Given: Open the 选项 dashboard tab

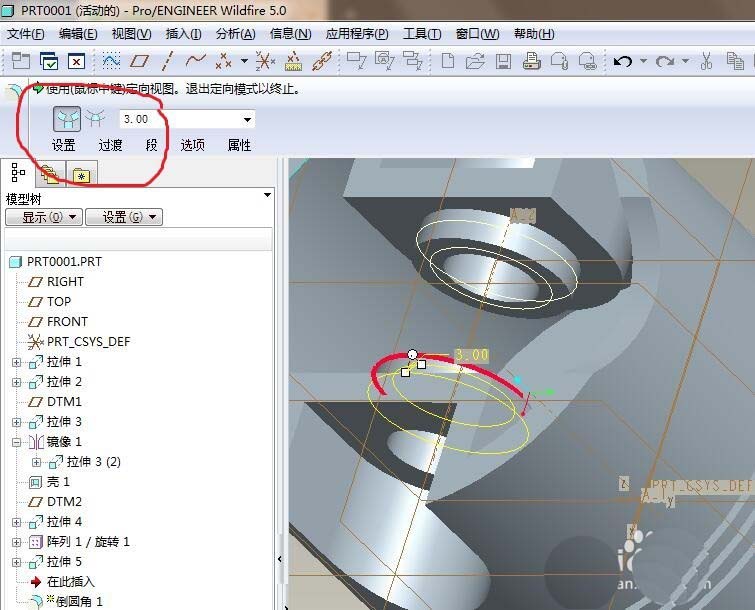Looking at the screenshot, I should click(x=193, y=145).
